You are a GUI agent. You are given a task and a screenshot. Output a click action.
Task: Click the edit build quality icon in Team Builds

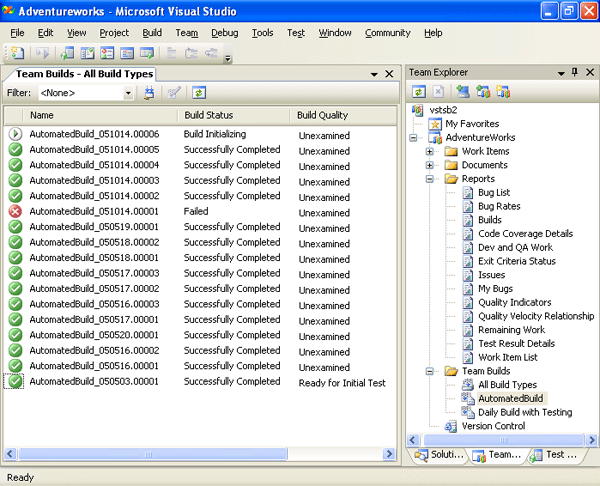[x=174, y=93]
